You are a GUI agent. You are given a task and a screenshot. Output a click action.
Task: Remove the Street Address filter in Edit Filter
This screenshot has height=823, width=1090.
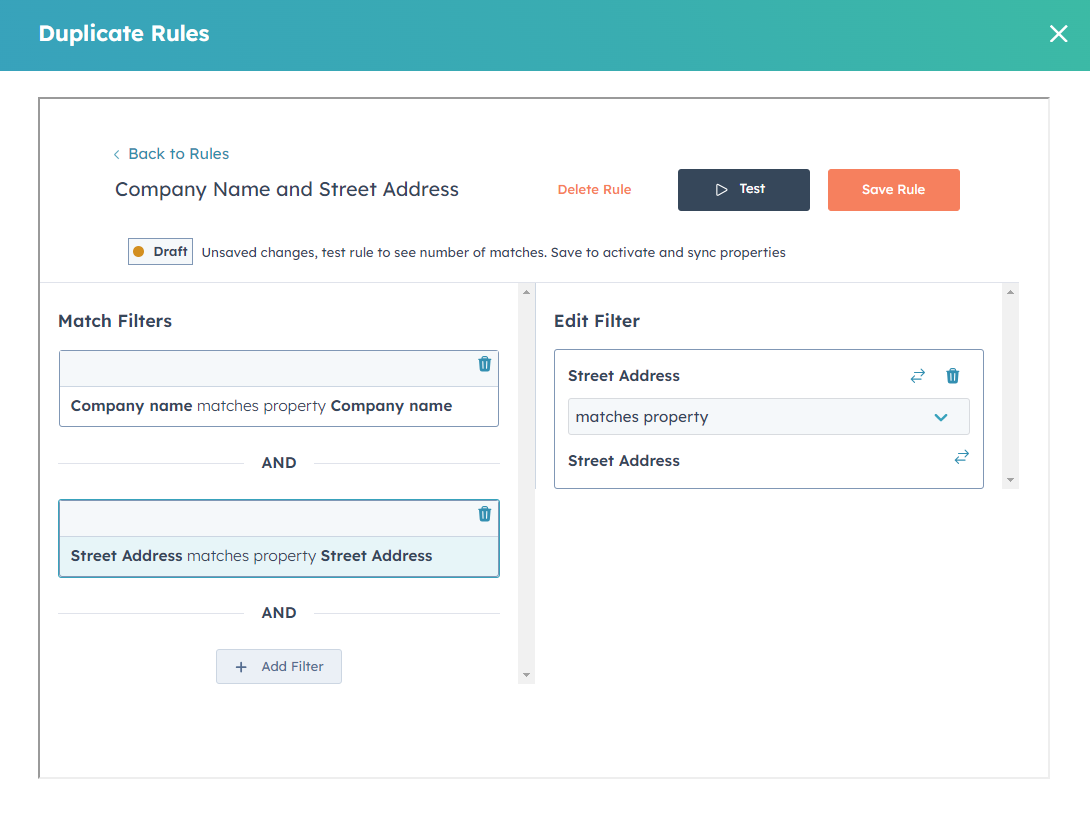(952, 376)
